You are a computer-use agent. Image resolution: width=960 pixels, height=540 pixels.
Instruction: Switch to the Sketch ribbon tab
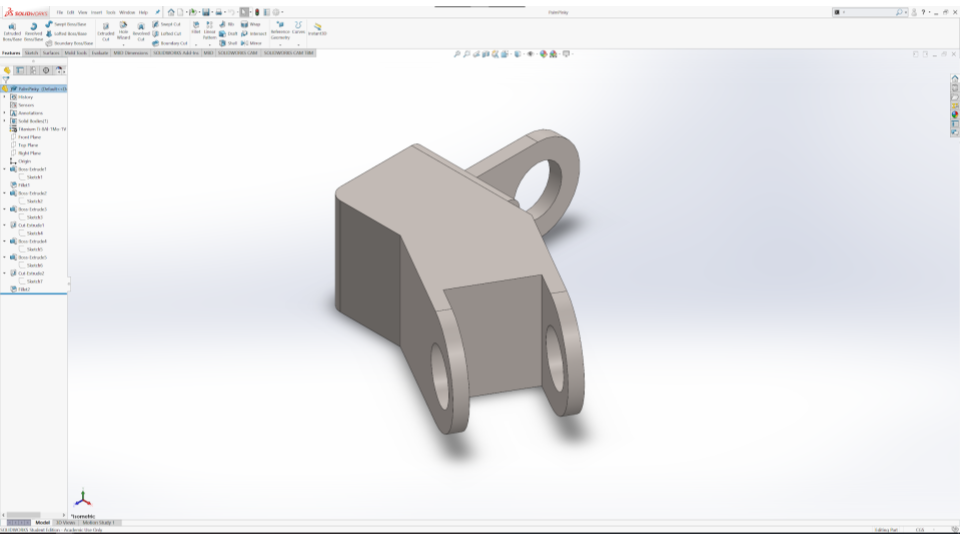click(32, 53)
